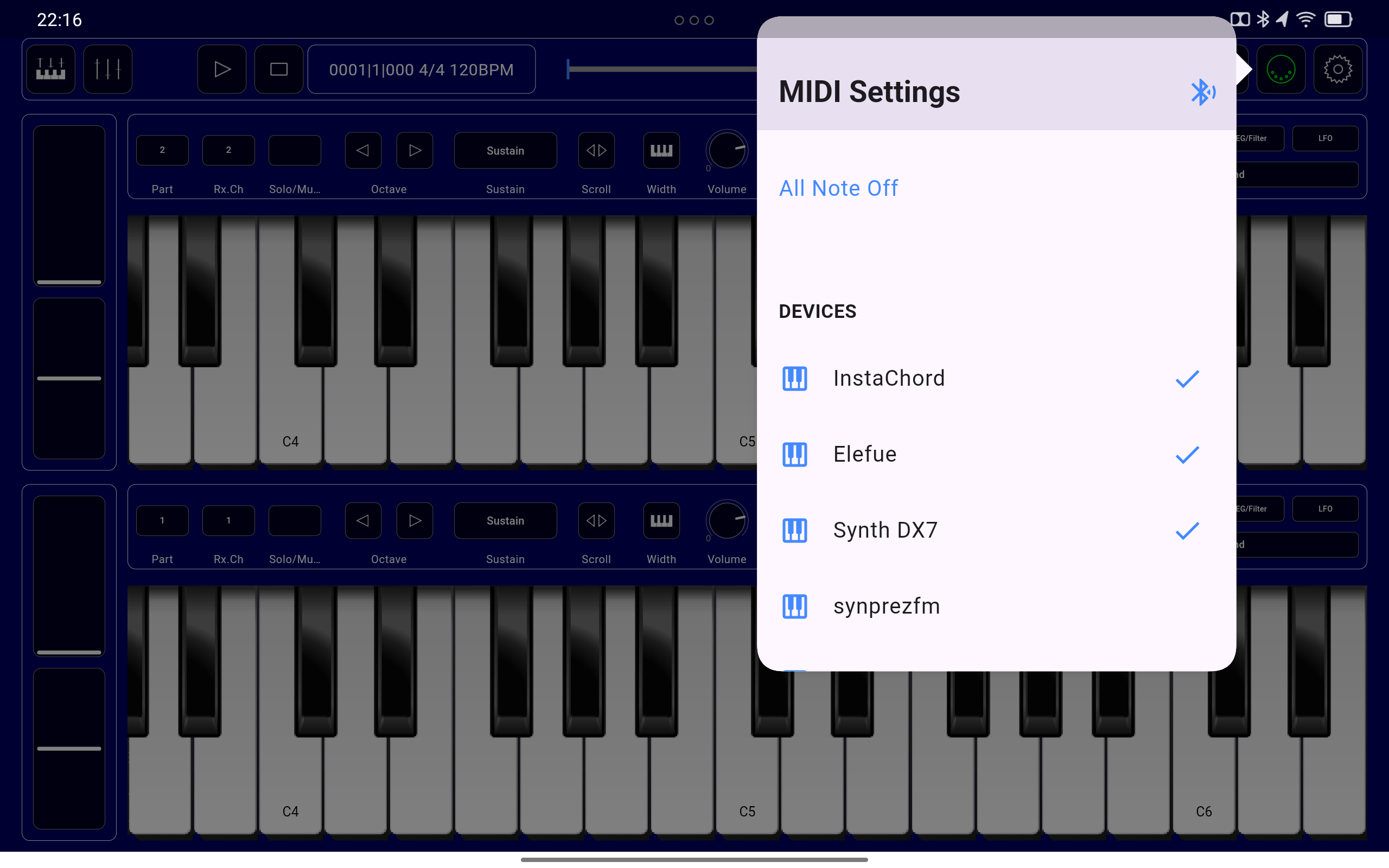
Task: Tap the Bluetooth status bar icon
Action: tap(1263, 20)
